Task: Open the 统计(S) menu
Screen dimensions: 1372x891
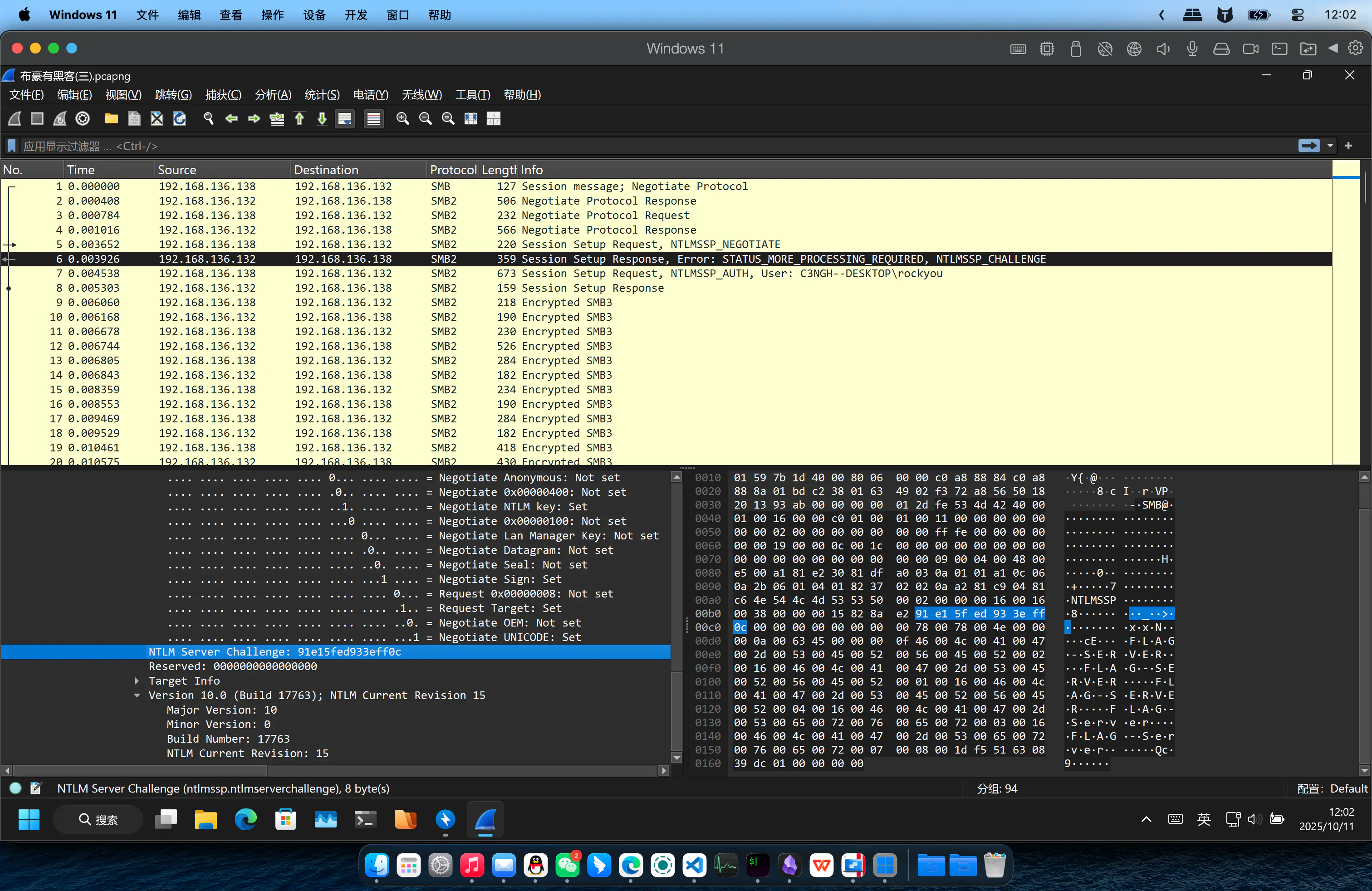Action: [x=322, y=94]
